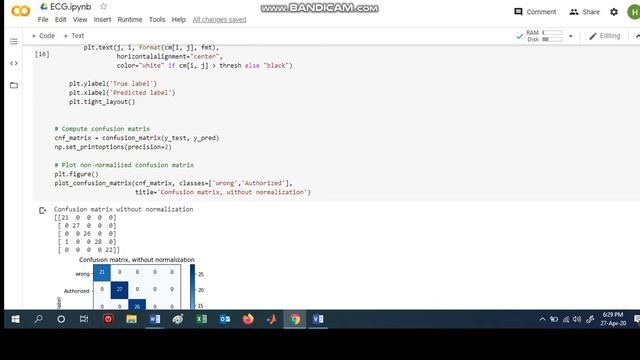Click the Share button
Viewport: 640px width, 360px height.
[x=584, y=12]
